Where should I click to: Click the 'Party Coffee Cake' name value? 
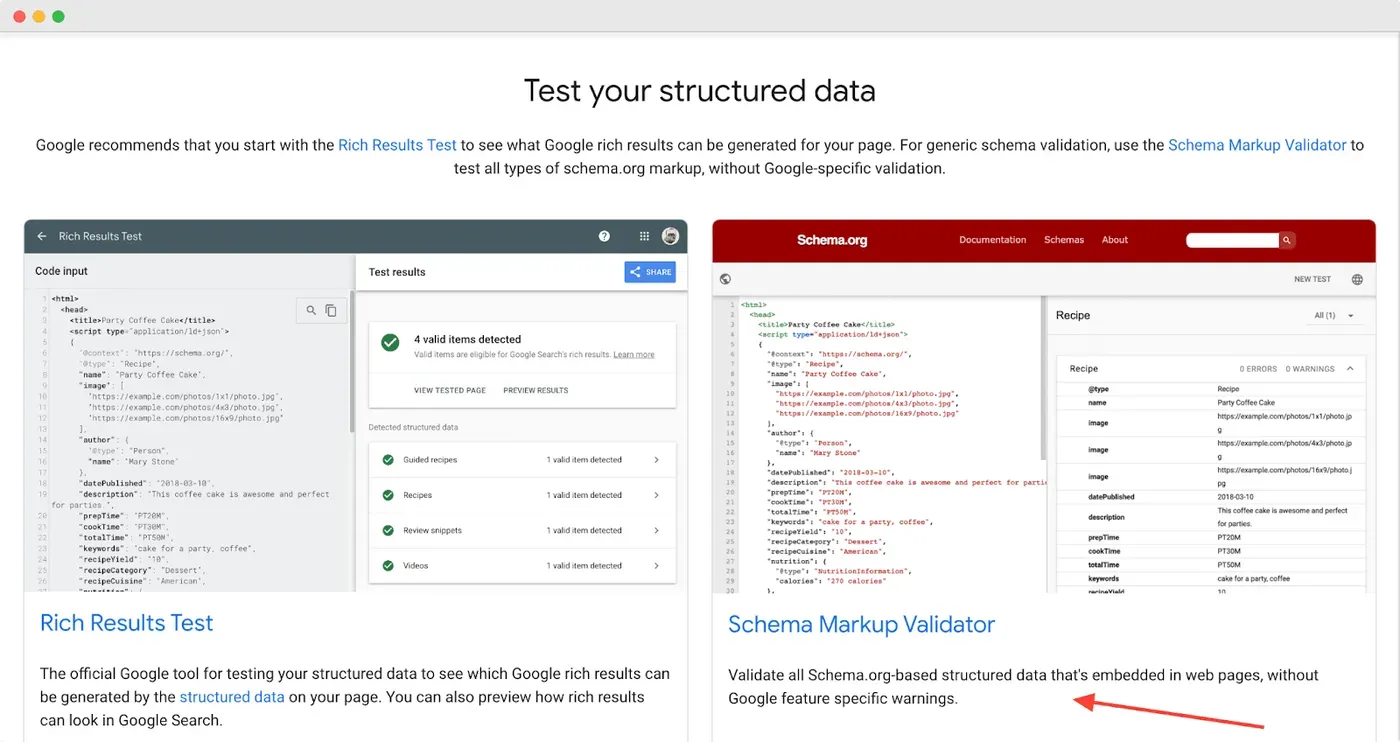[1246, 403]
